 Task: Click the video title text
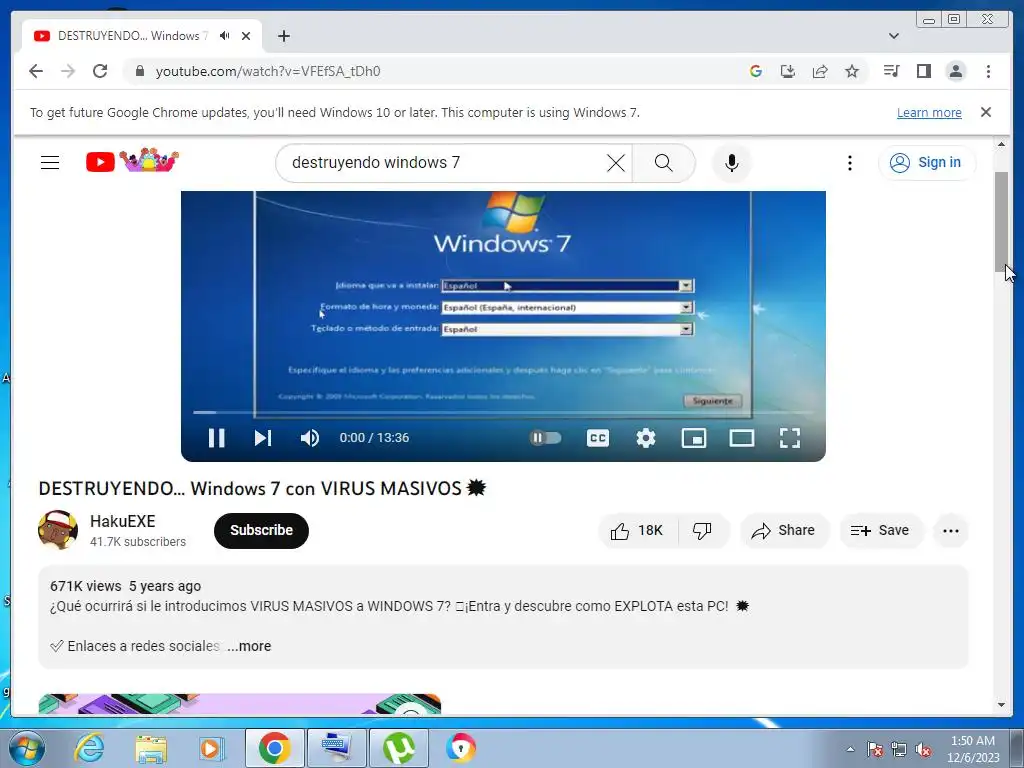(262, 488)
